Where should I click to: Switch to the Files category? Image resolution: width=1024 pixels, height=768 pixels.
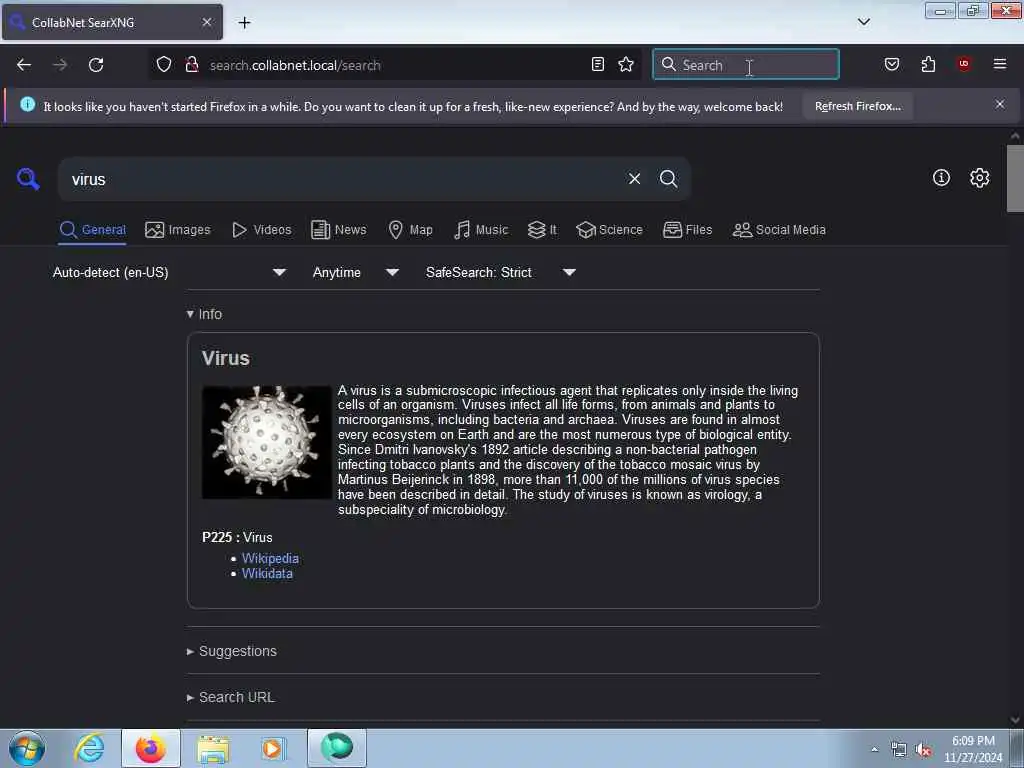point(687,230)
